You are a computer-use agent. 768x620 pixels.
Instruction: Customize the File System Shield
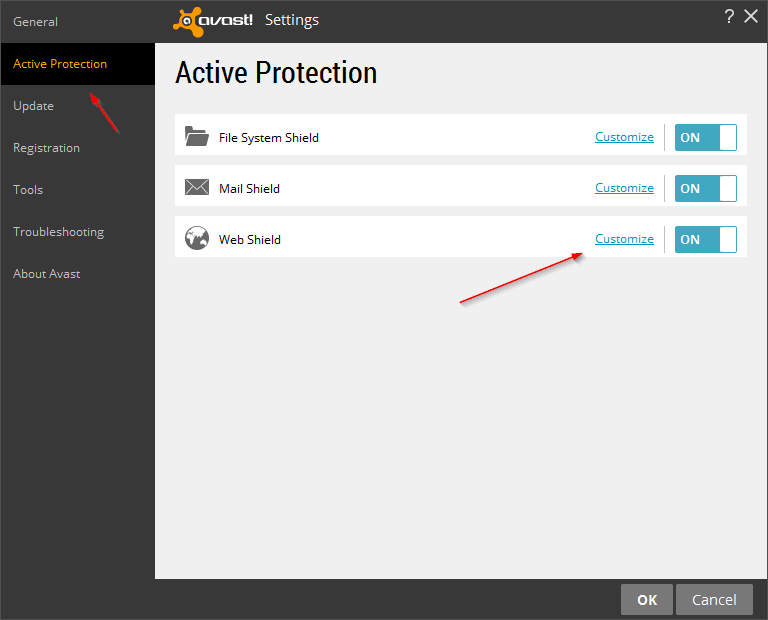pos(624,137)
